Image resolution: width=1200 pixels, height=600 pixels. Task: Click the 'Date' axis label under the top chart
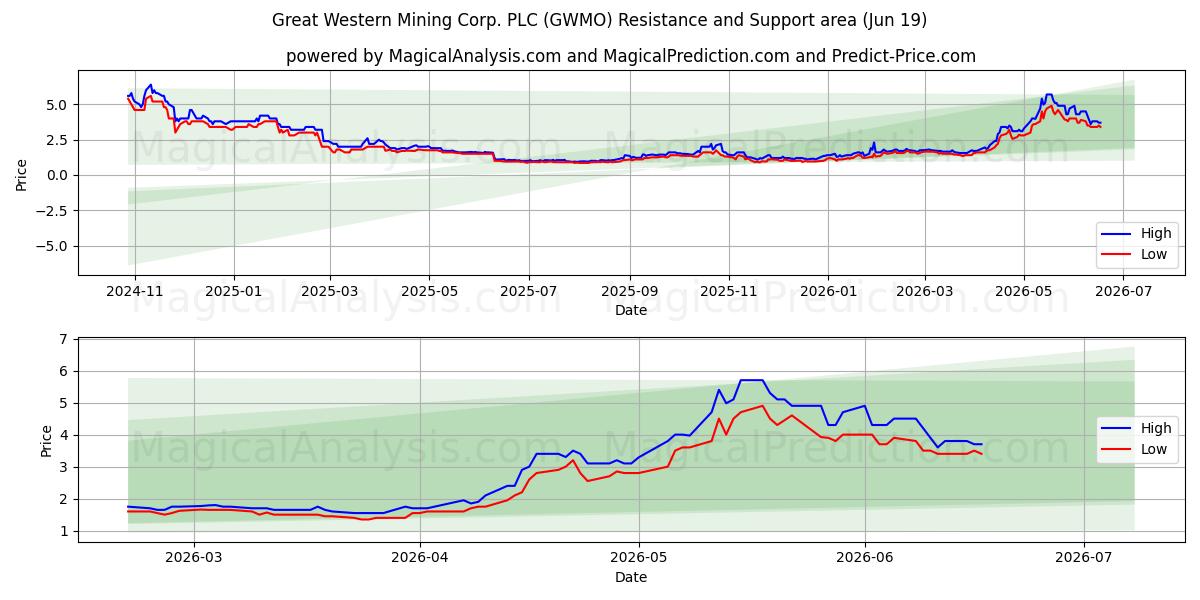point(631,310)
